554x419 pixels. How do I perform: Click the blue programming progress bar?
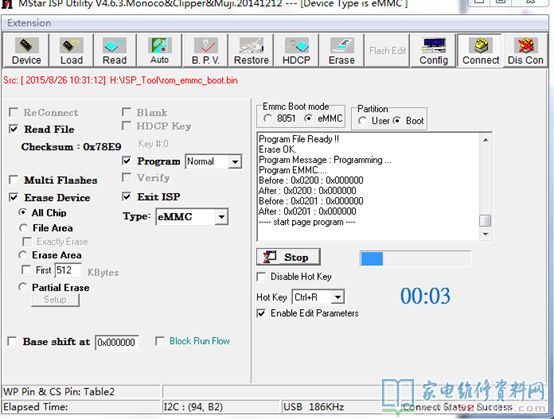point(415,258)
